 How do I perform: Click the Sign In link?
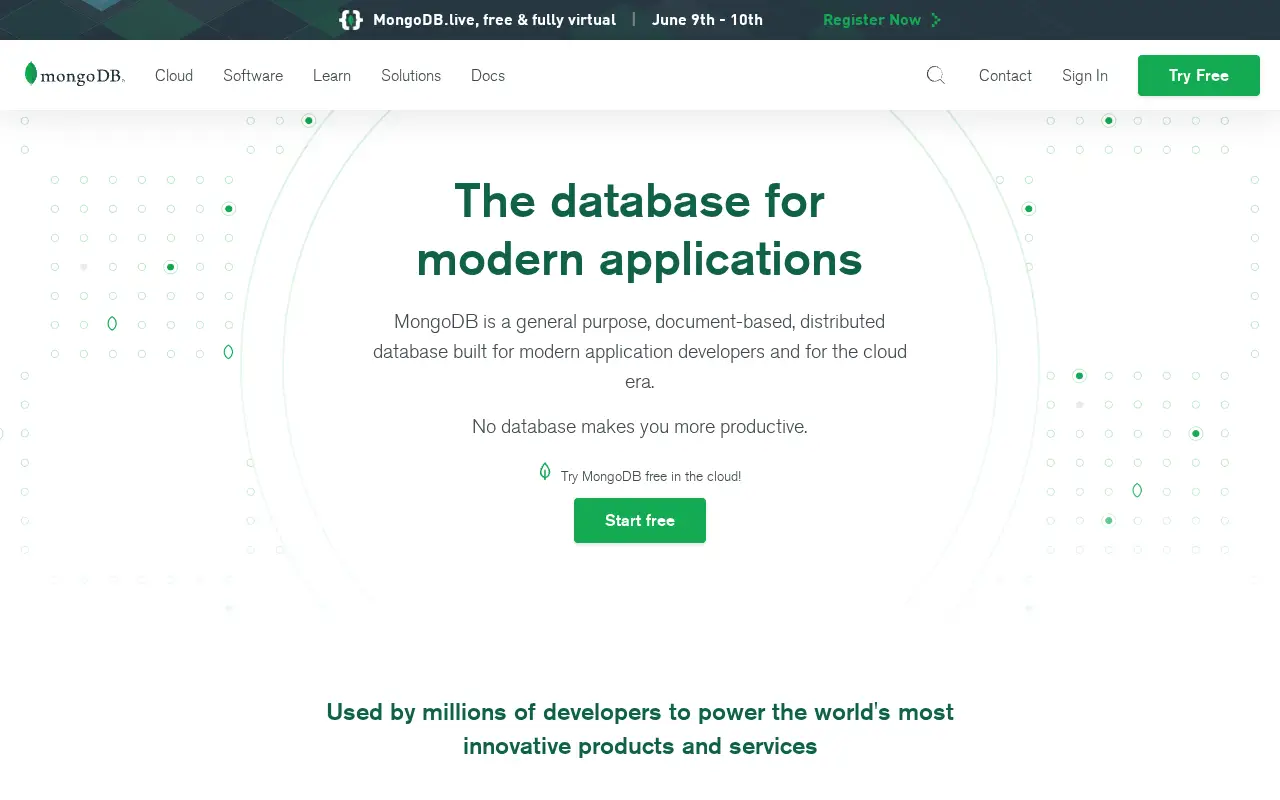tap(1085, 76)
